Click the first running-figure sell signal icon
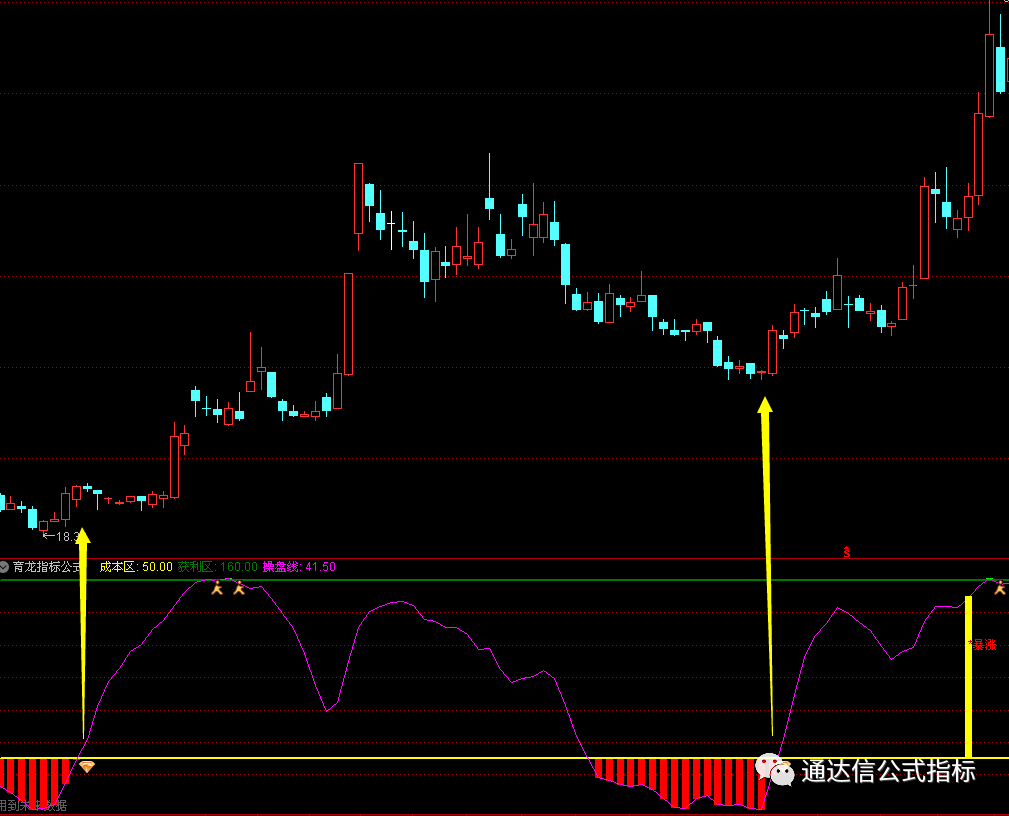1009x816 pixels. [x=217, y=588]
